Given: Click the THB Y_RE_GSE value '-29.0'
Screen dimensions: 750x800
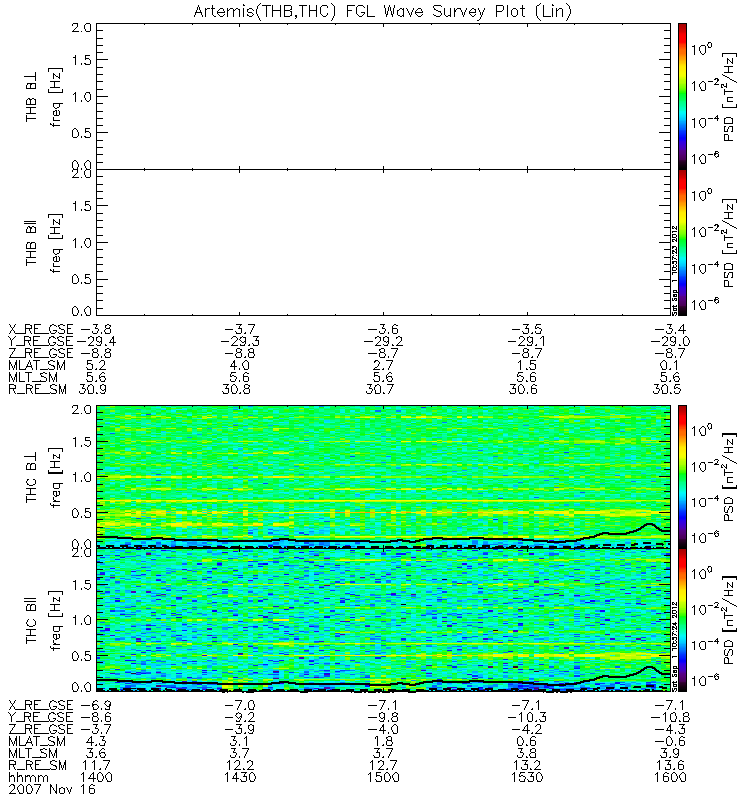Looking at the screenshot, I should coord(670,341).
